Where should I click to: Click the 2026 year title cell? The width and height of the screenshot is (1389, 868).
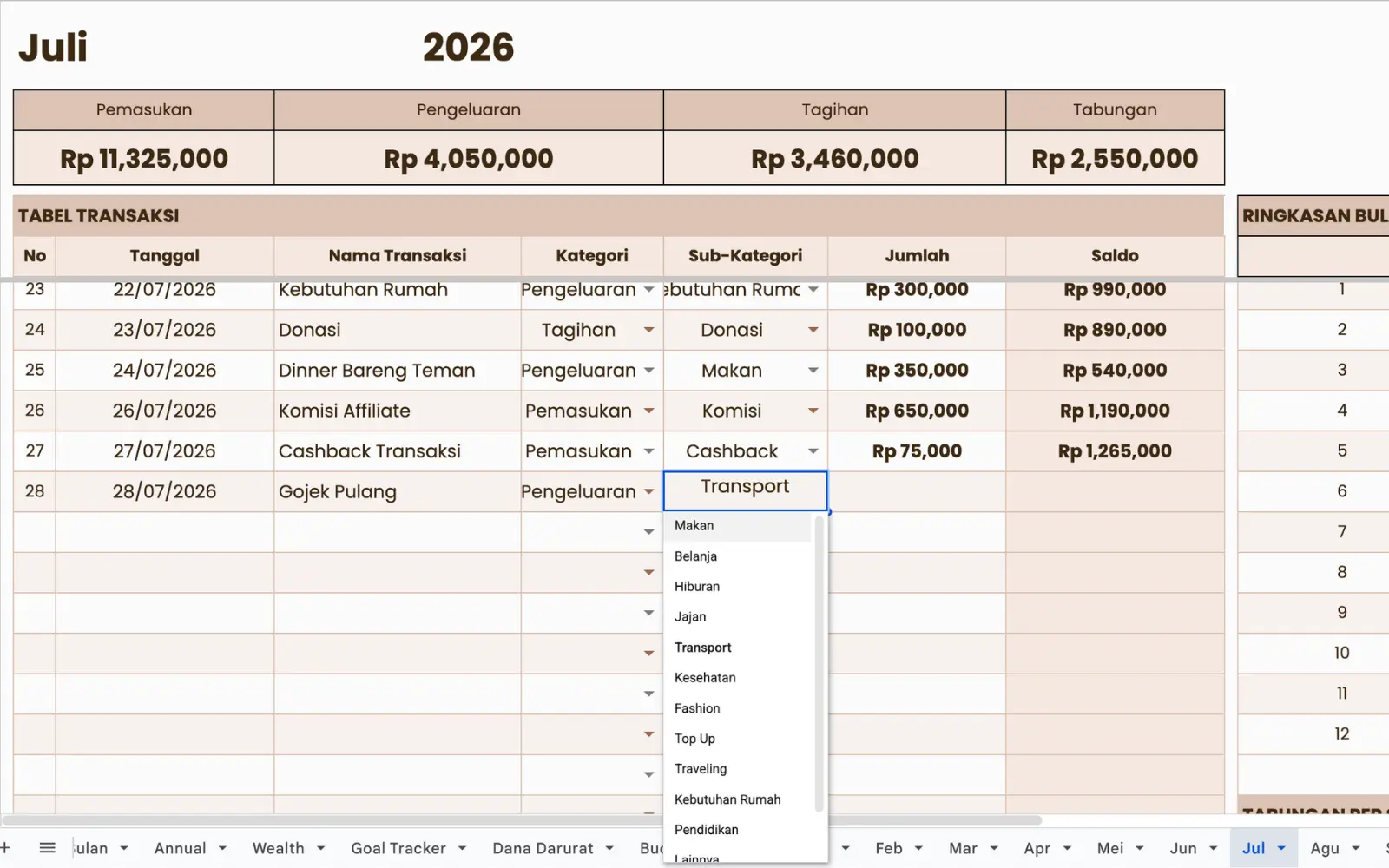(469, 47)
